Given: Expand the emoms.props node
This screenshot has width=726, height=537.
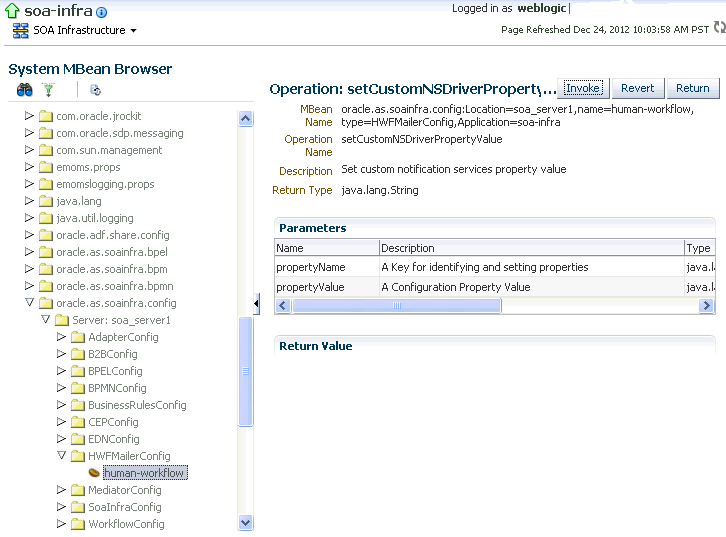Looking at the screenshot, I should tap(29, 167).
